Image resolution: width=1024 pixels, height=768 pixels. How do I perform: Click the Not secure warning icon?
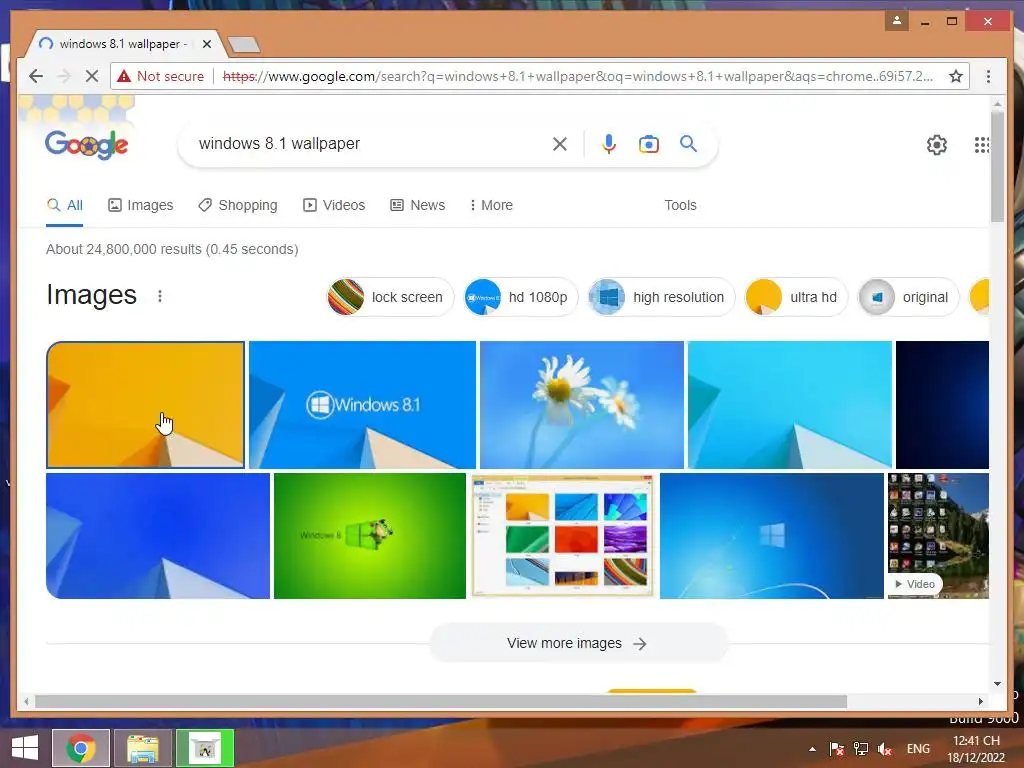point(123,76)
